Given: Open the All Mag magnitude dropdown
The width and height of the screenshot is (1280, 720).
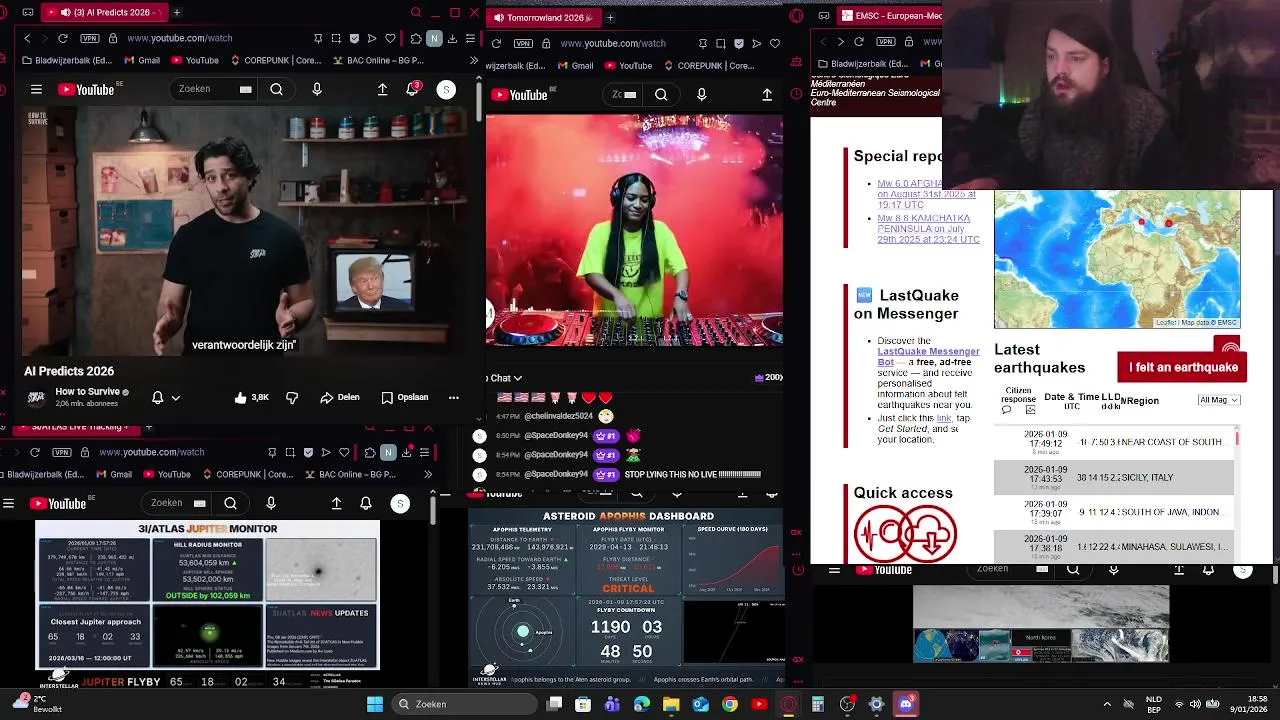Looking at the screenshot, I should tap(1219, 400).
